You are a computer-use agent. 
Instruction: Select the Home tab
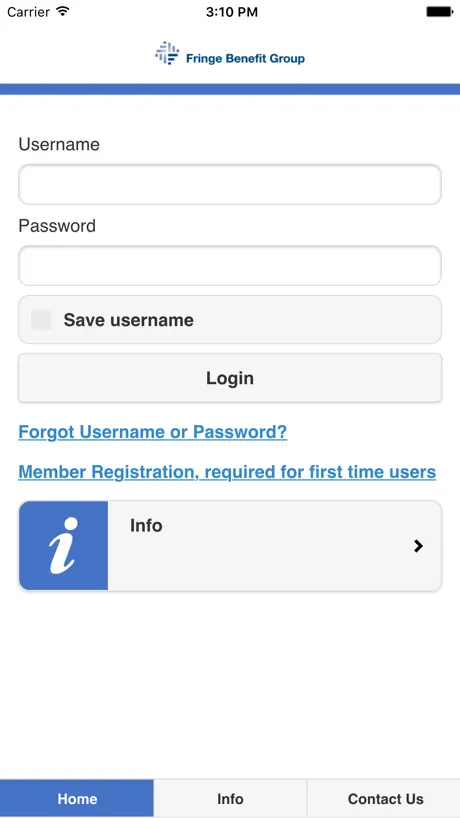pos(77,798)
